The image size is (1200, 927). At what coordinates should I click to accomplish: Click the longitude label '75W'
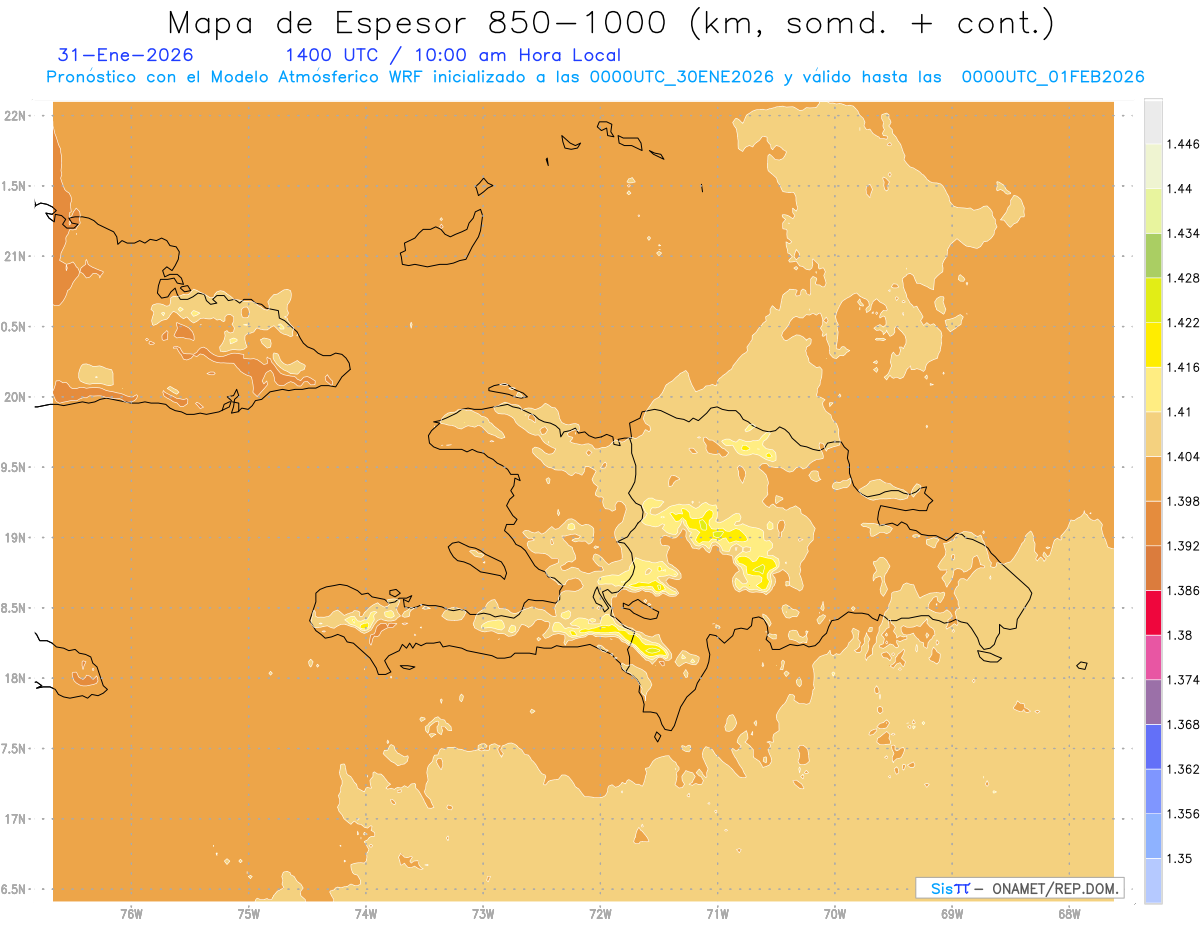(x=248, y=913)
